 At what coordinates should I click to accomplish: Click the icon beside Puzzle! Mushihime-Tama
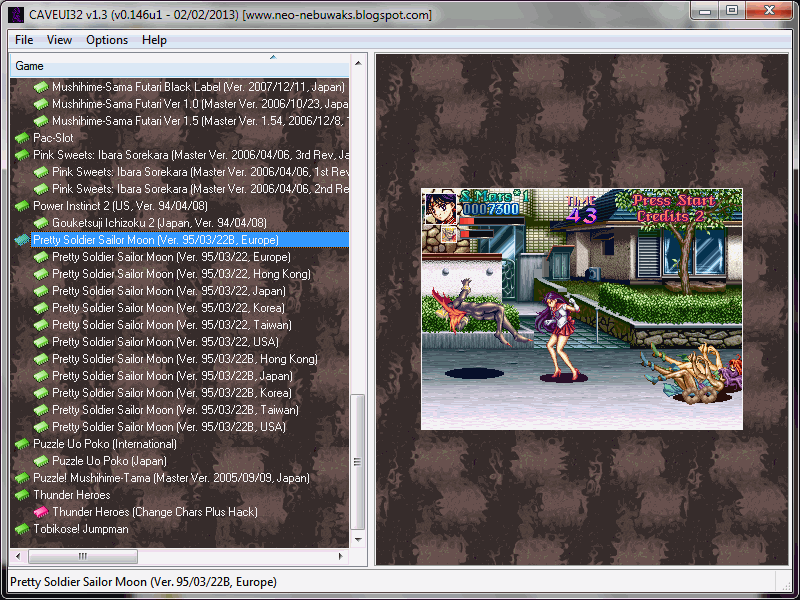click(22, 478)
